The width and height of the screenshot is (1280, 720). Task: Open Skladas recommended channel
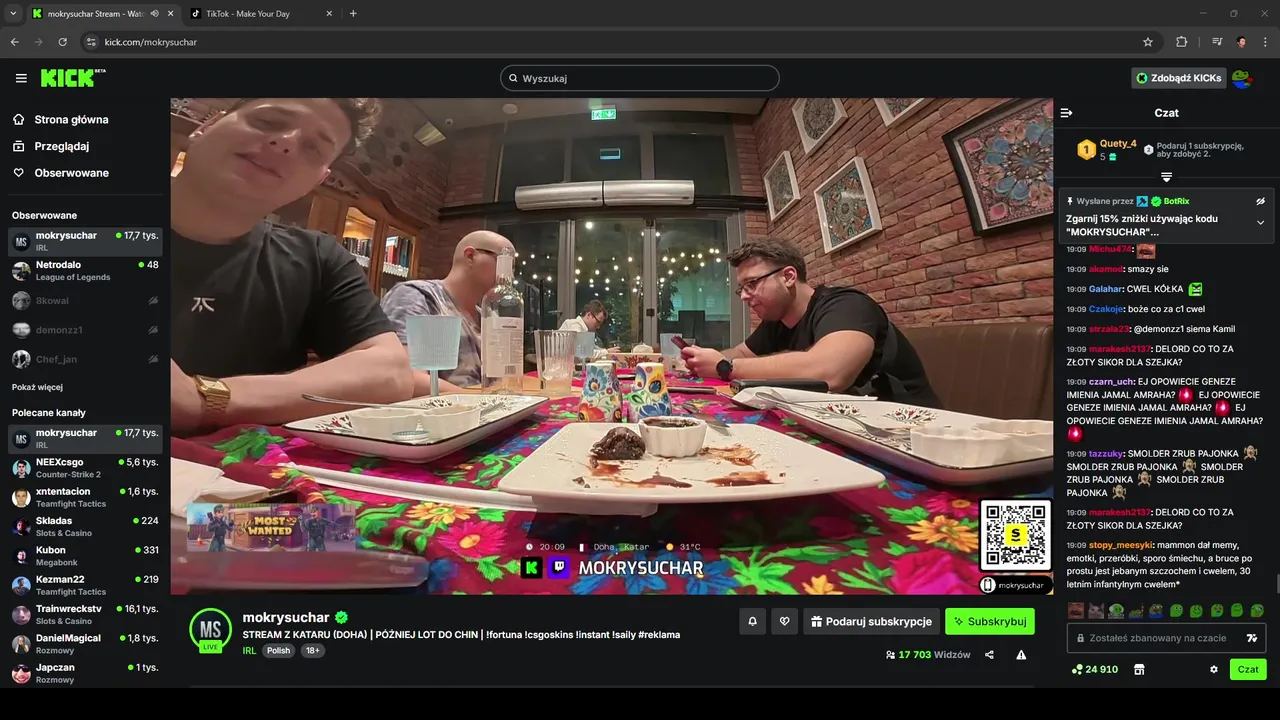[85, 526]
